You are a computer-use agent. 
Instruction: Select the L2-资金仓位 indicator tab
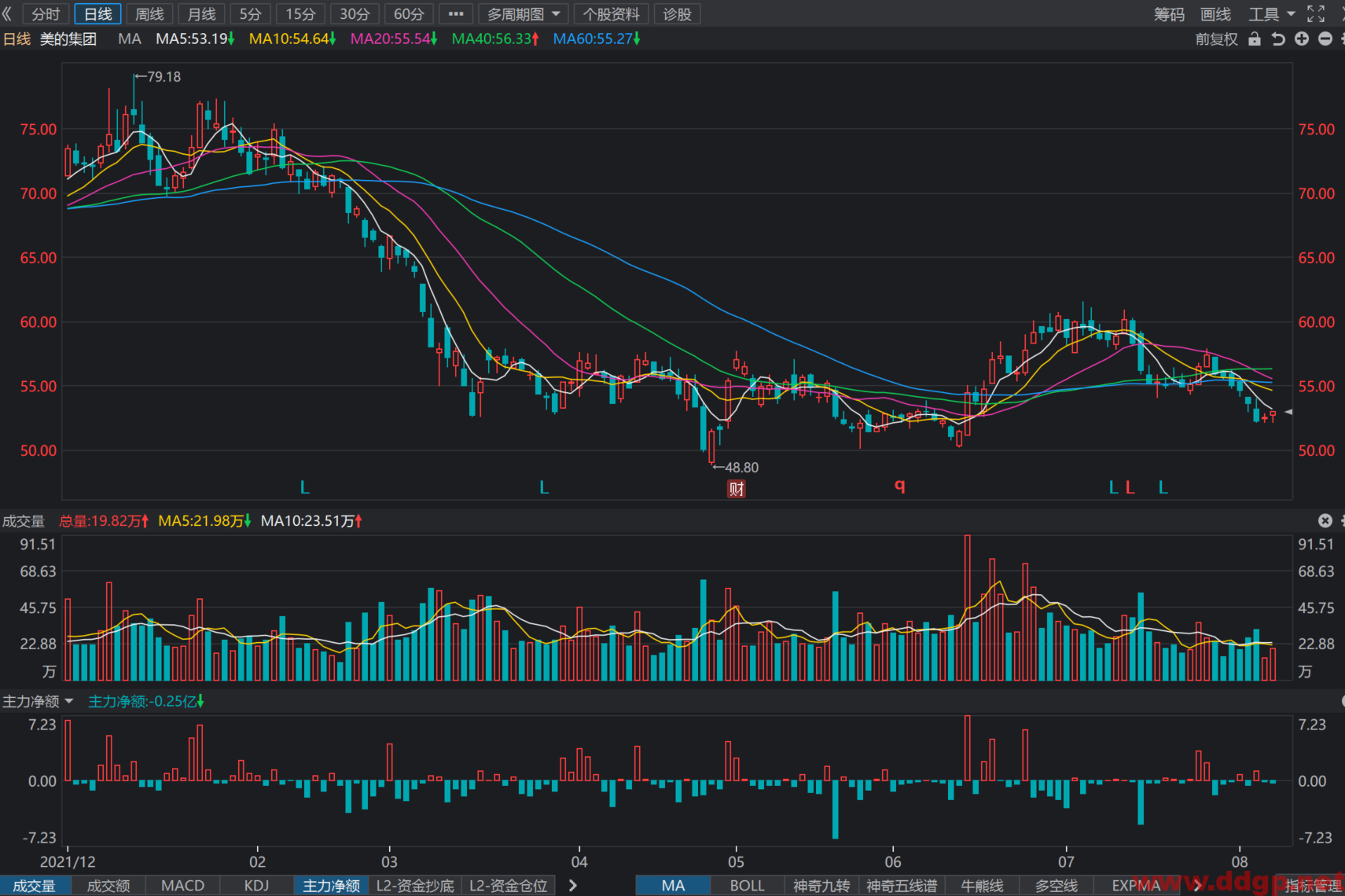pos(508,886)
